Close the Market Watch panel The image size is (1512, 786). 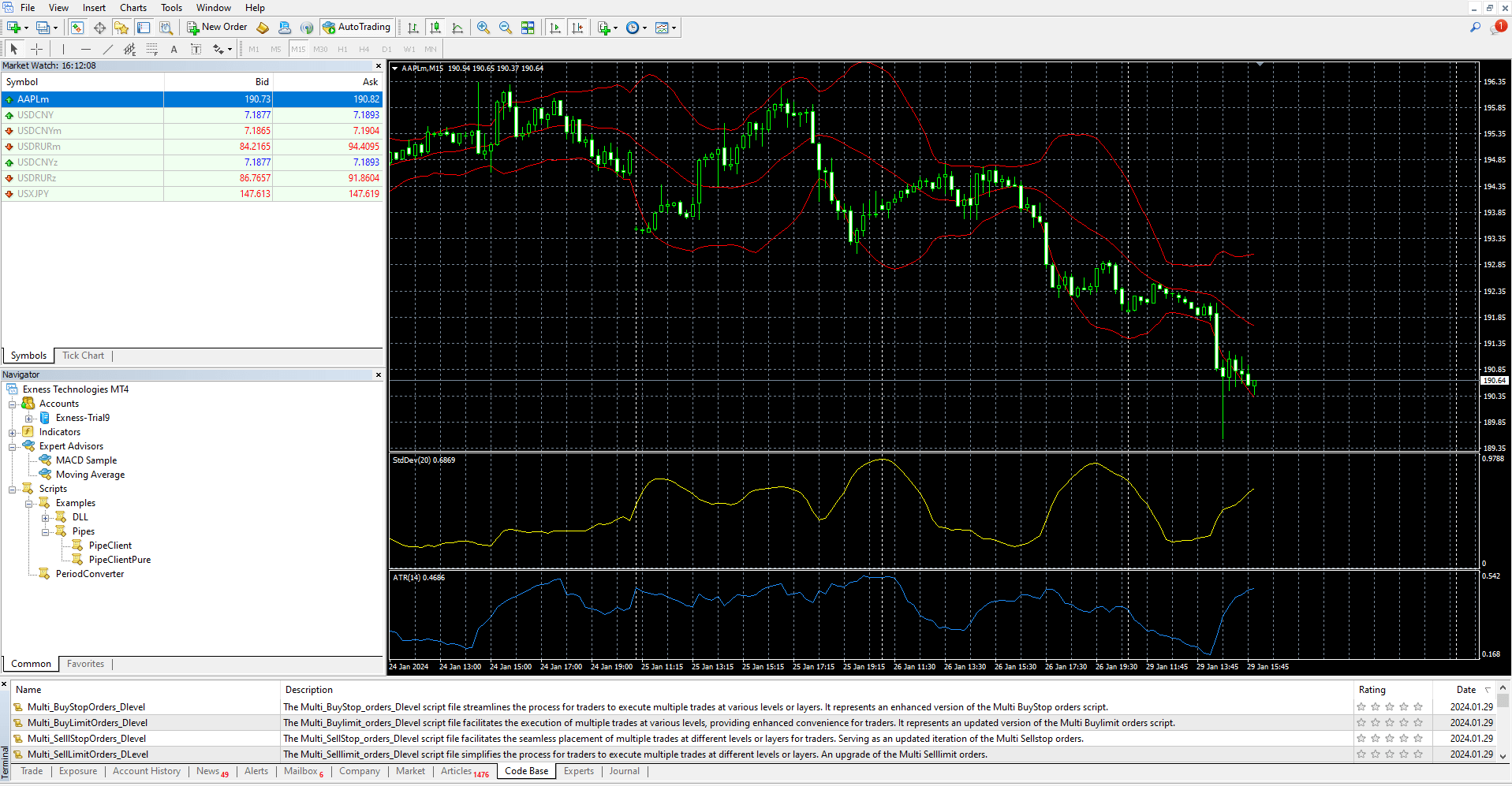click(x=379, y=66)
